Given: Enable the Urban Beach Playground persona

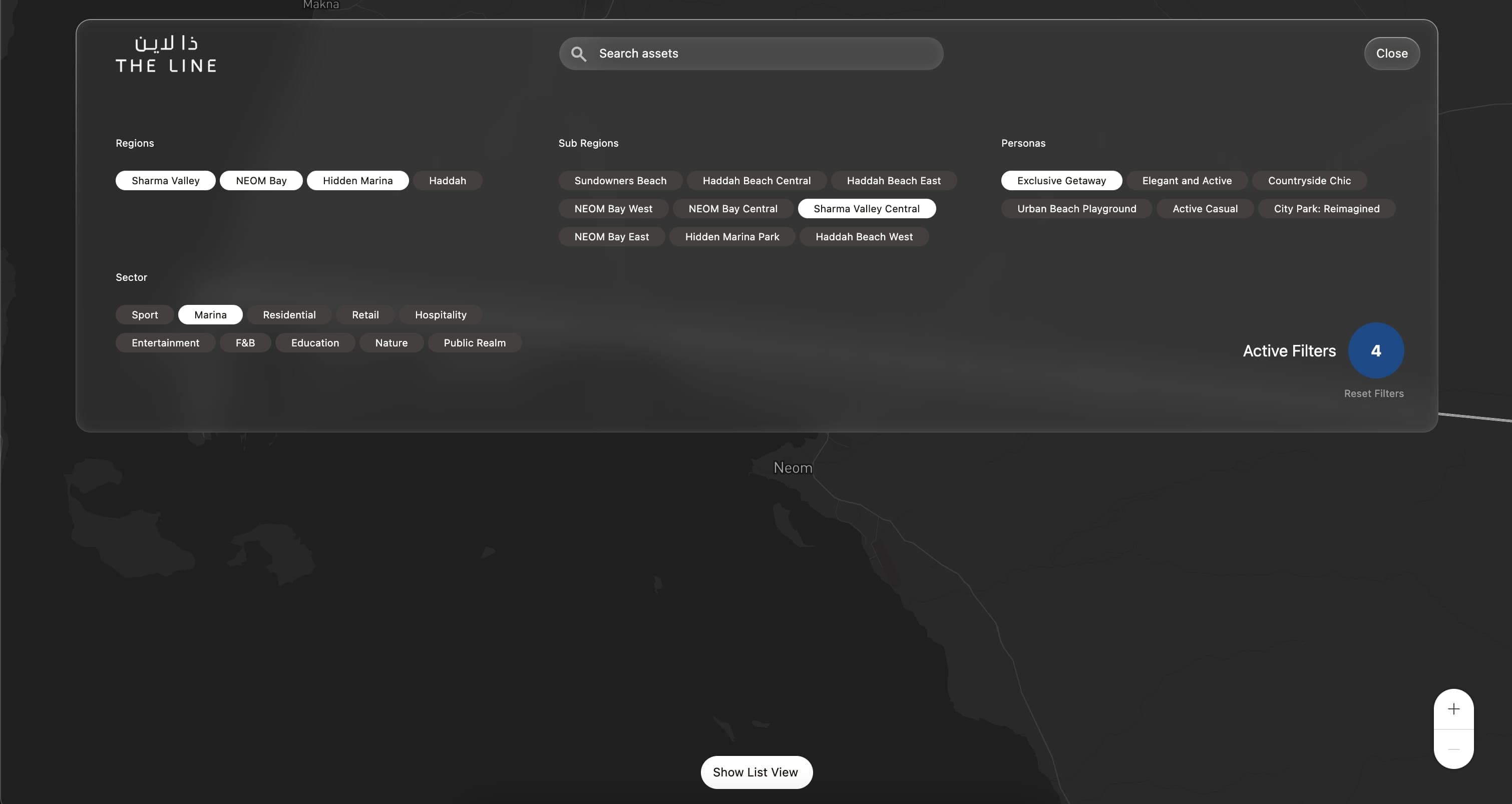Looking at the screenshot, I should tap(1076, 208).
